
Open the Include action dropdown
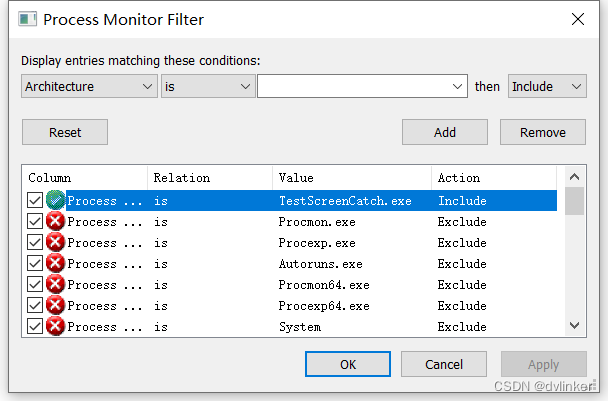(546, 87)
